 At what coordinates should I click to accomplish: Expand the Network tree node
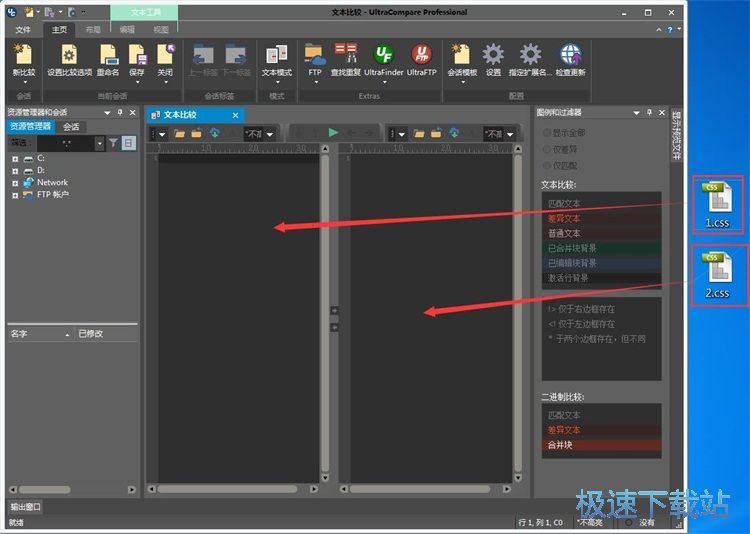[15, 183]
